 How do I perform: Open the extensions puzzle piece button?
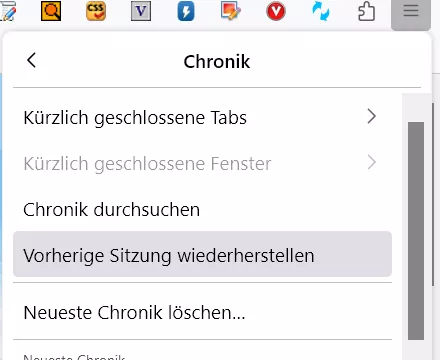coord(366,11)
